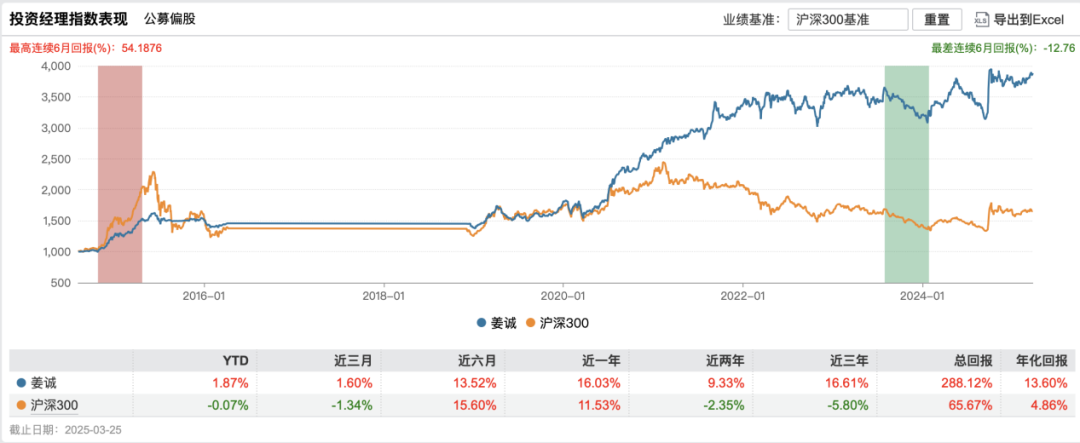
Task: Click the blue dot beside 姜诚 in the legend
Action: point(481,323)
